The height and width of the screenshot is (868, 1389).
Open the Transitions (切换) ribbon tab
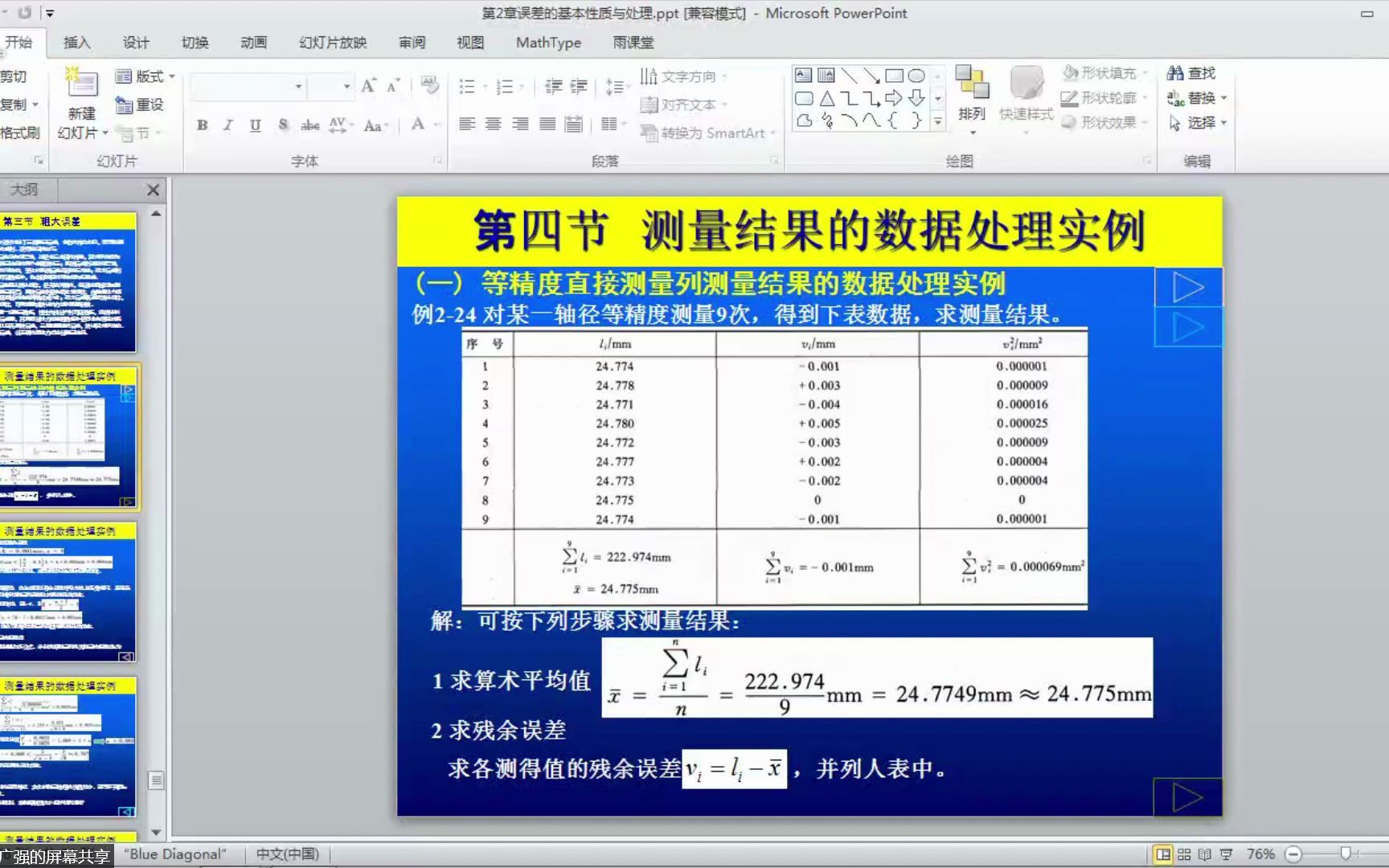(195, 43)
